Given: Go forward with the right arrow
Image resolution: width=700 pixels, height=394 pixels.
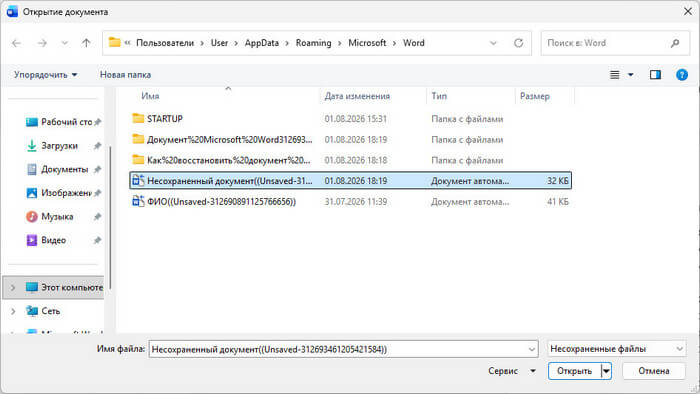Looking at the screenshot, I should coord(42,43).
